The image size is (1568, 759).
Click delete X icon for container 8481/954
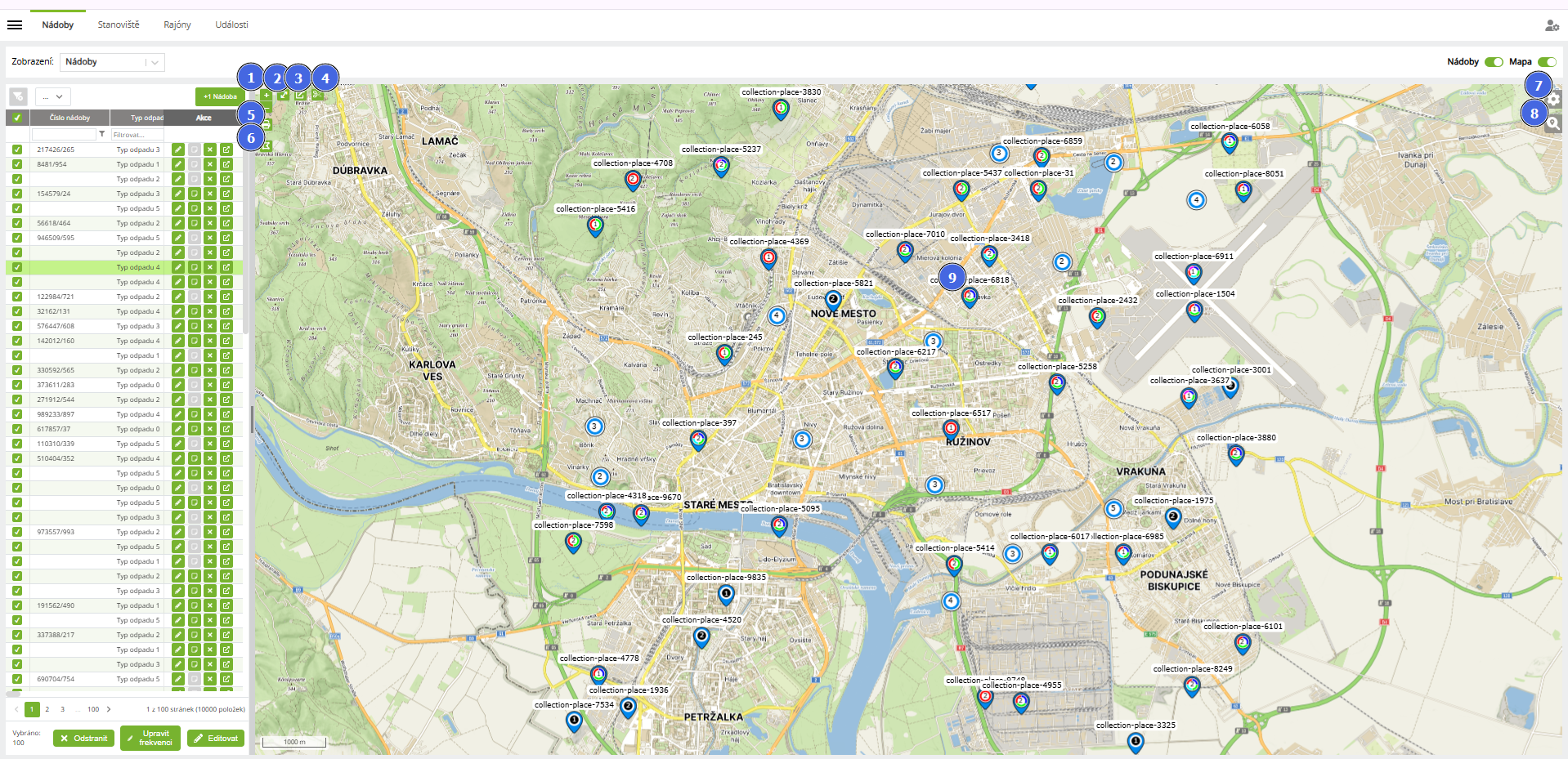click(210, 164)
